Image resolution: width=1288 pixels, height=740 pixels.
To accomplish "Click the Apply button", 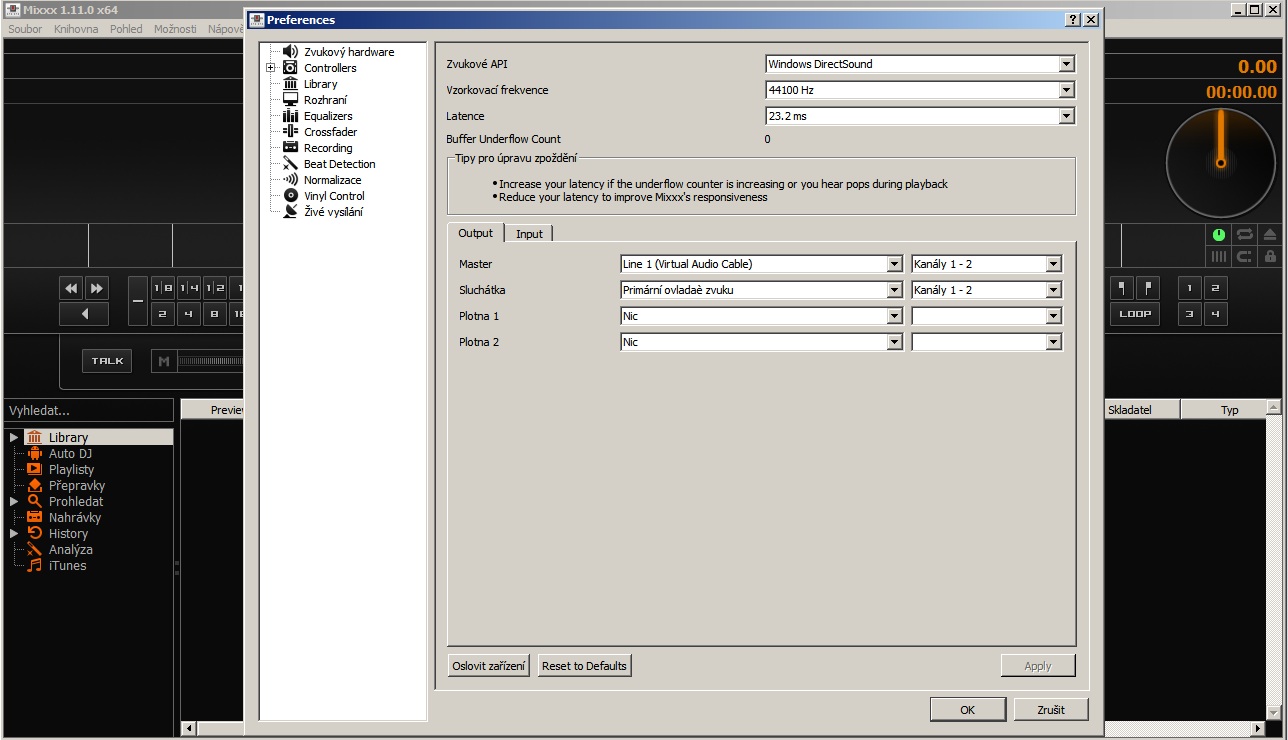I will coord(1038,666).
